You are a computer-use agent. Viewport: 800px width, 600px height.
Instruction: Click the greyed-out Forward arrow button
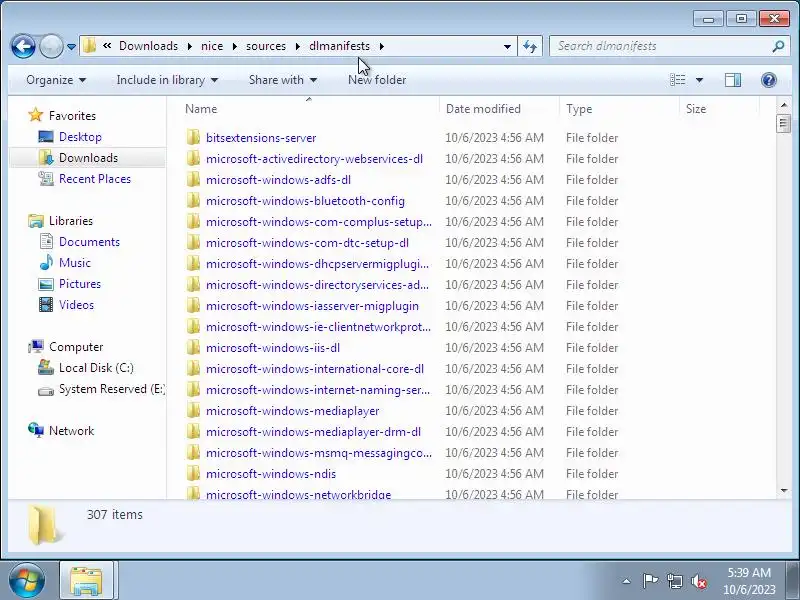pyautogui.click(x=51, y=46)
